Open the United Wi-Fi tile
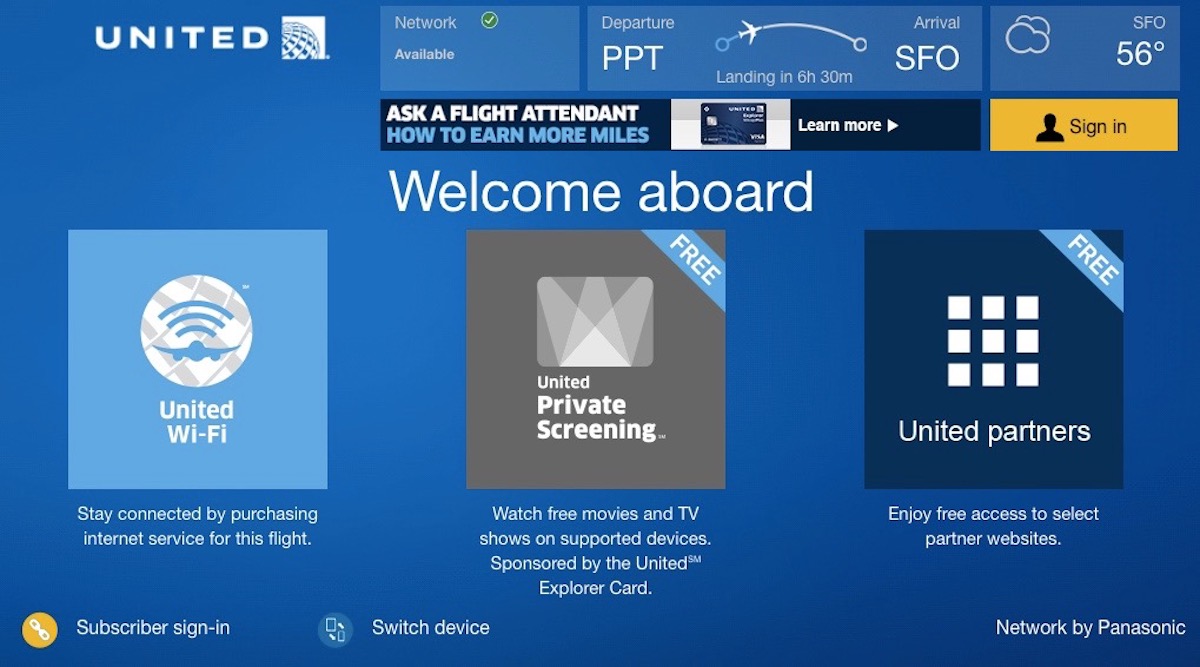The height and width of the screenshot is (667, 1200). click(197, 359)
